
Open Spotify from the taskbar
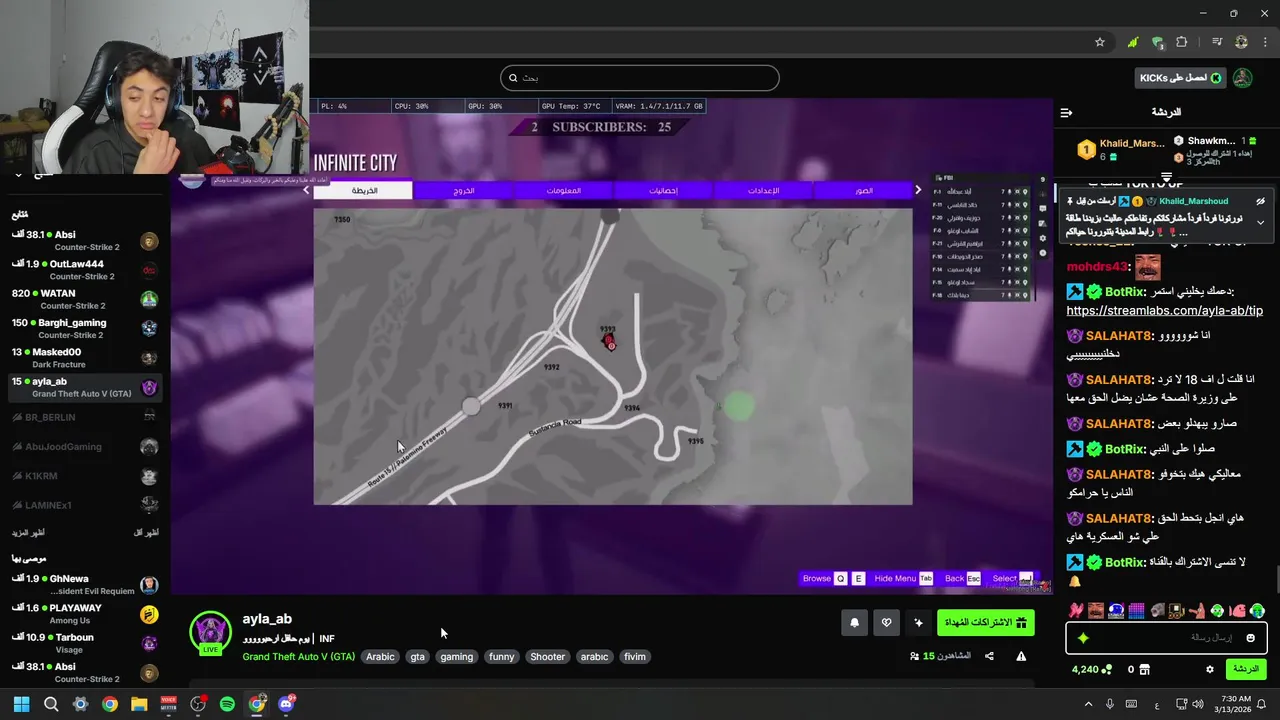pos(227,704)
